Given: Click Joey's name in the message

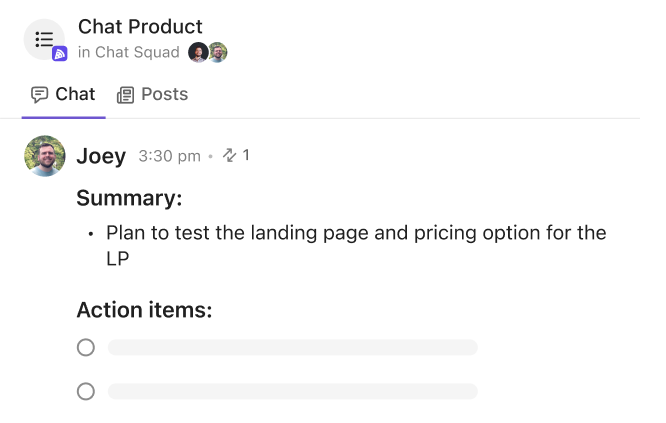Looking at the screenshot, I should (101, 156).
